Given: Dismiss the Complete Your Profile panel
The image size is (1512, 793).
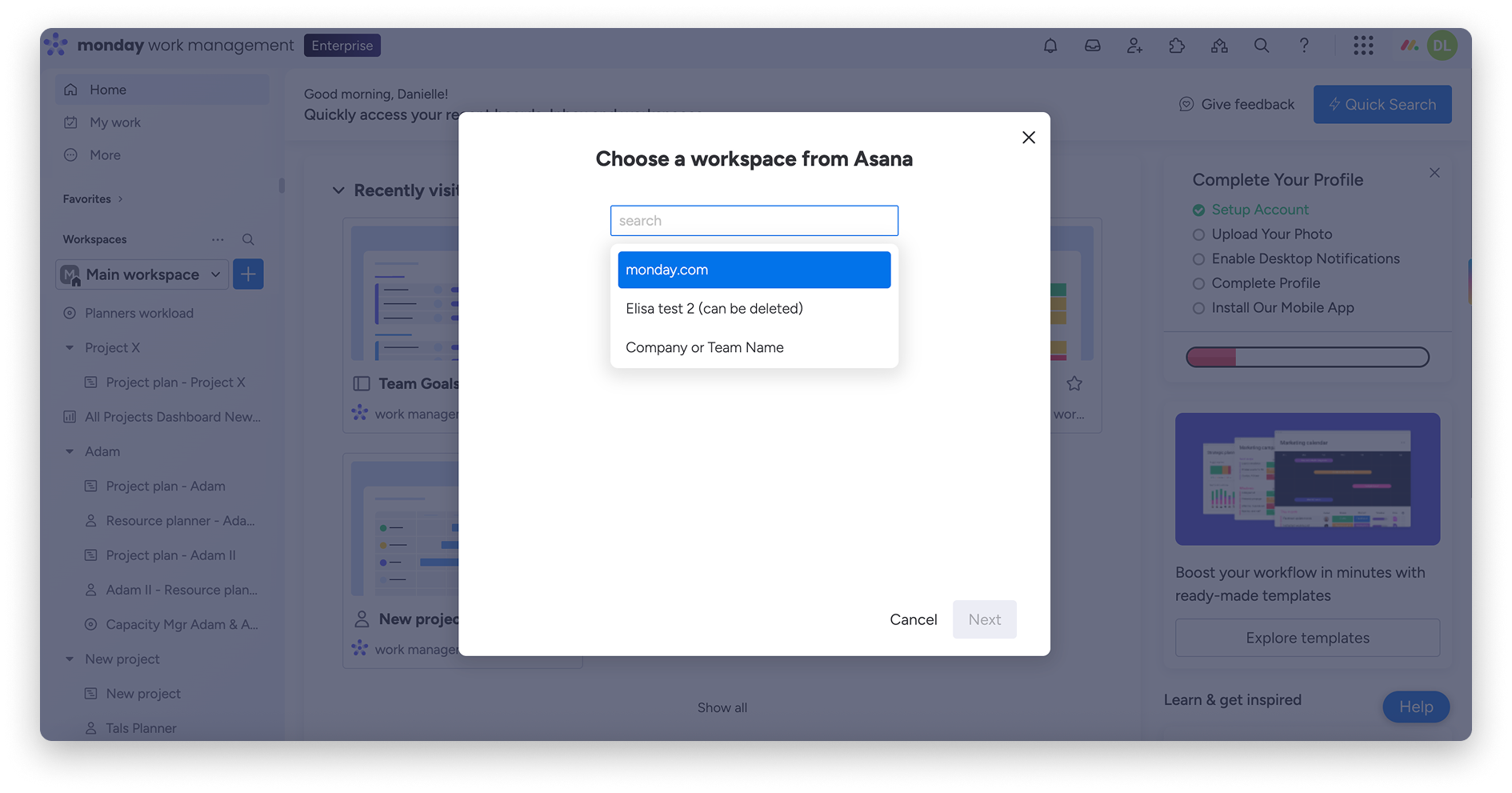Looking at the screenshot, I should click(1434, 173).
